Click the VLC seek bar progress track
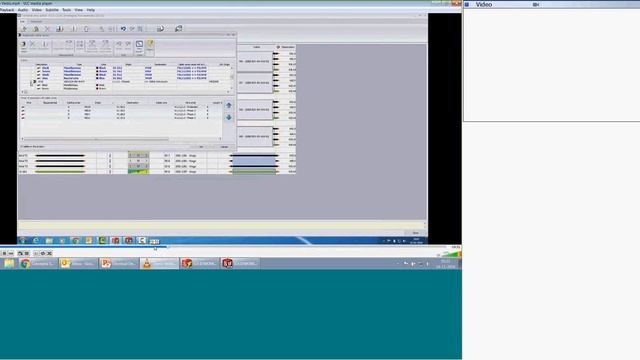The height and width of the screenshot is (360, 640). click(x=224, y=247)
